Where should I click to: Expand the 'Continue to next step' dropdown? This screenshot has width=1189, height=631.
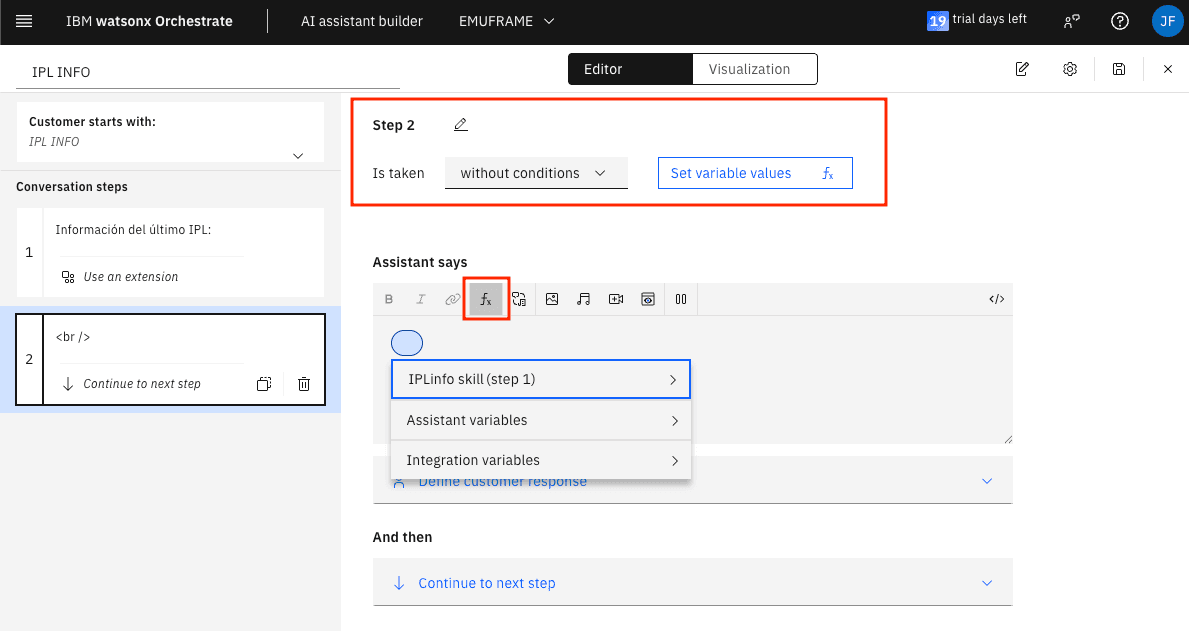692,583
